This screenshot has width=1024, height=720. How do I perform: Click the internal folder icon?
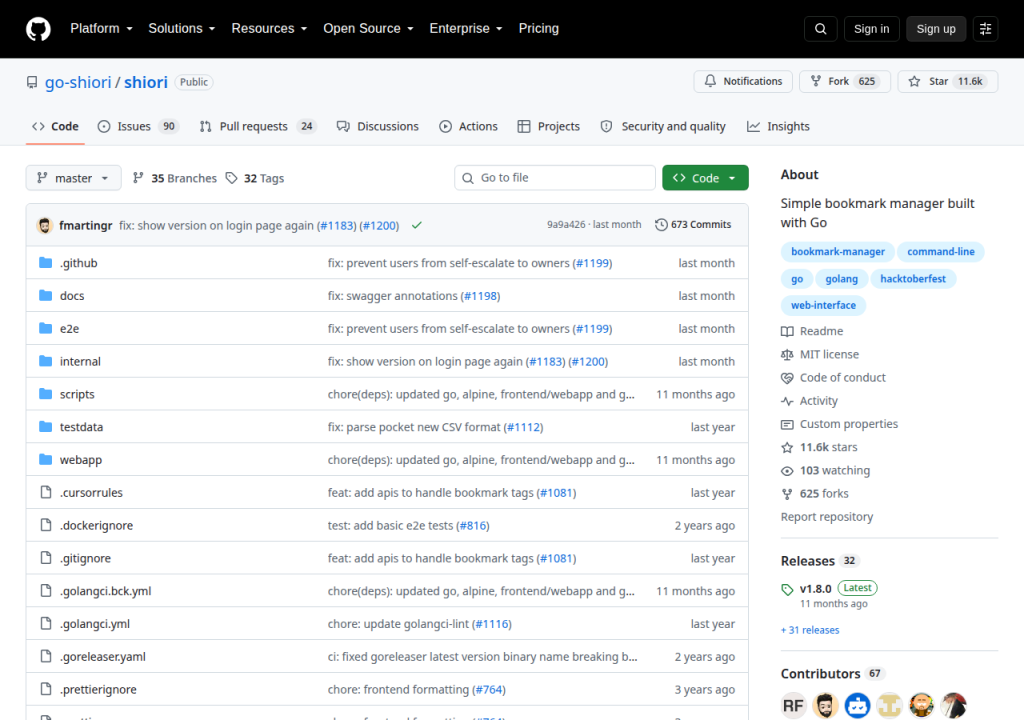point(46,361)
